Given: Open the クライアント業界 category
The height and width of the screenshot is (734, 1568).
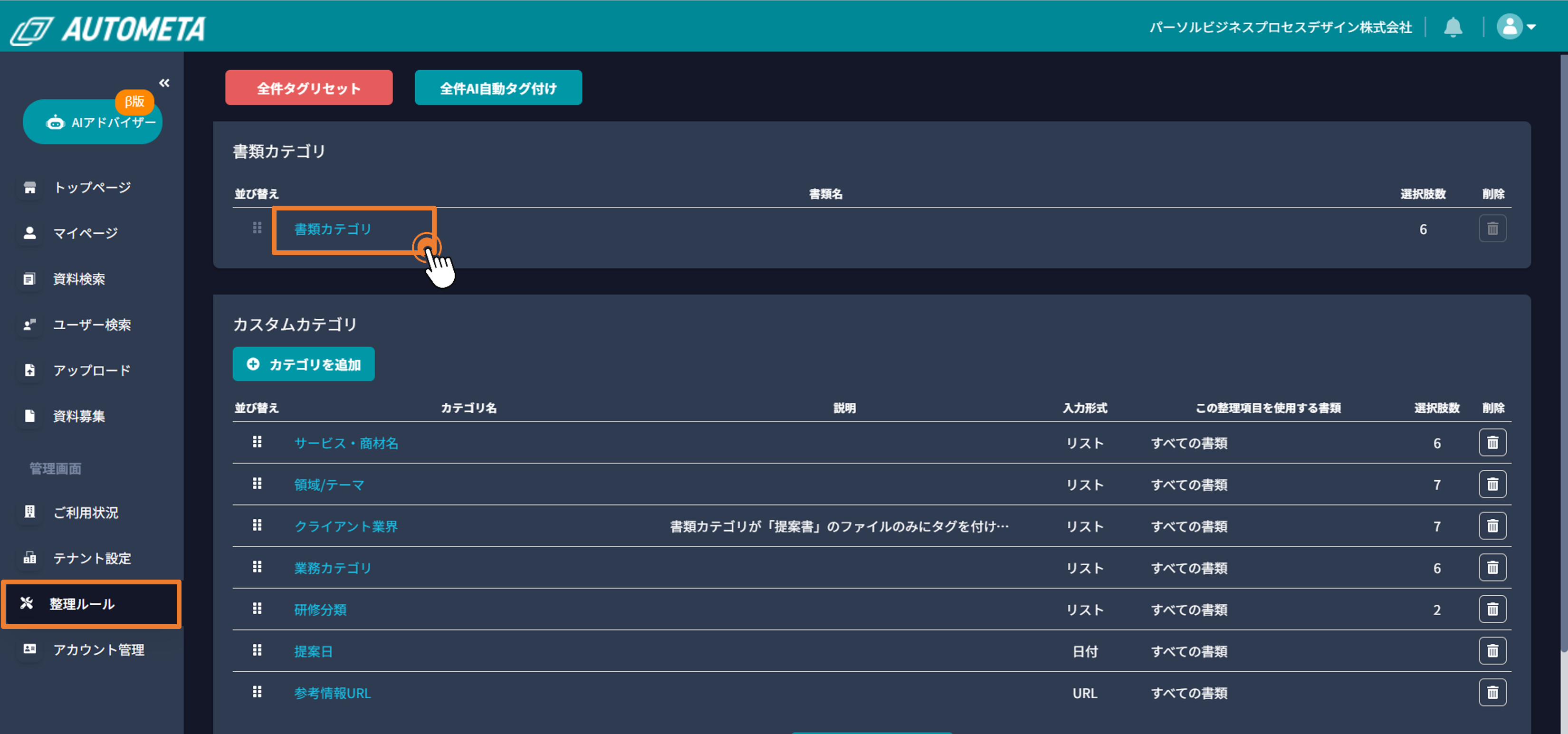Looking at the screenshot, I should coord(346,526).
